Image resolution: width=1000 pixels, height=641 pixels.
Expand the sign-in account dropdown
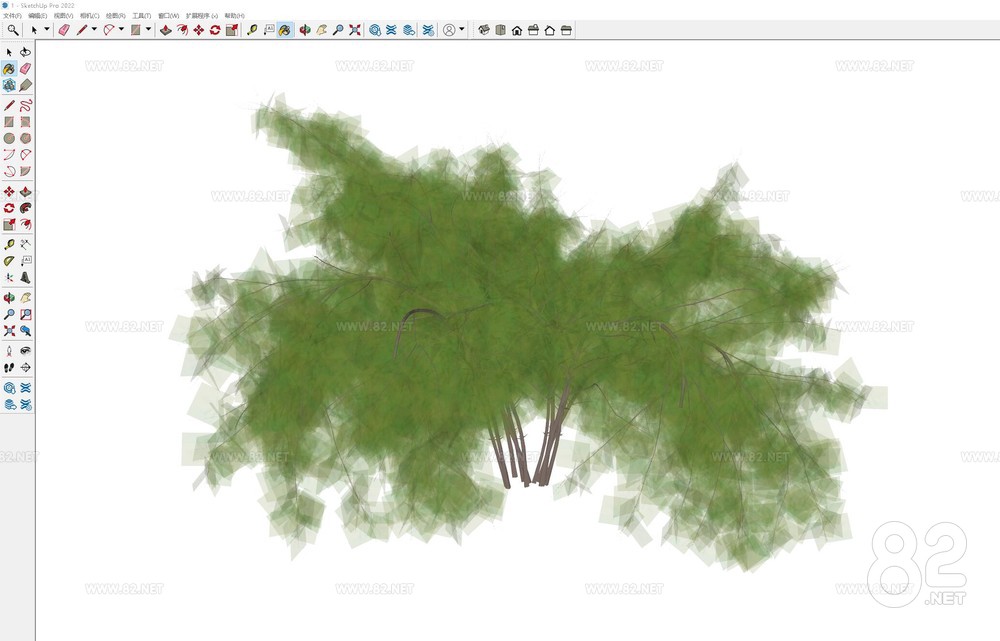click(462, 31)
